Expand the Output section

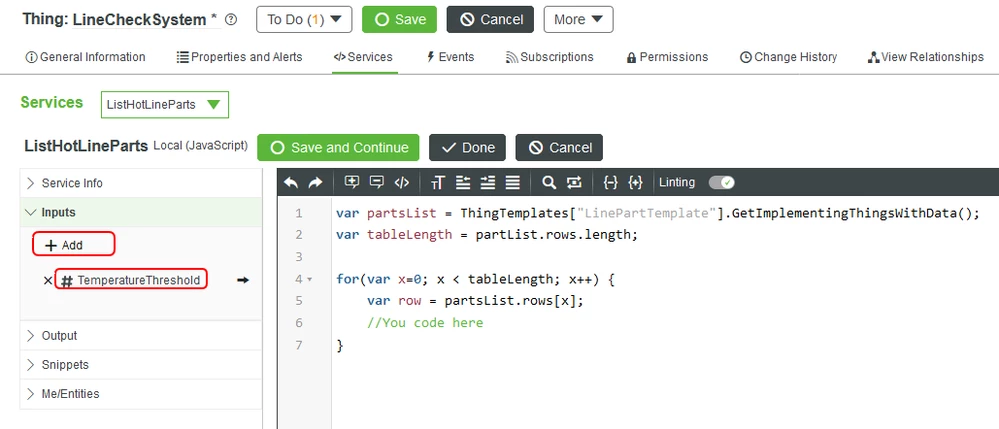coord(141,335)
